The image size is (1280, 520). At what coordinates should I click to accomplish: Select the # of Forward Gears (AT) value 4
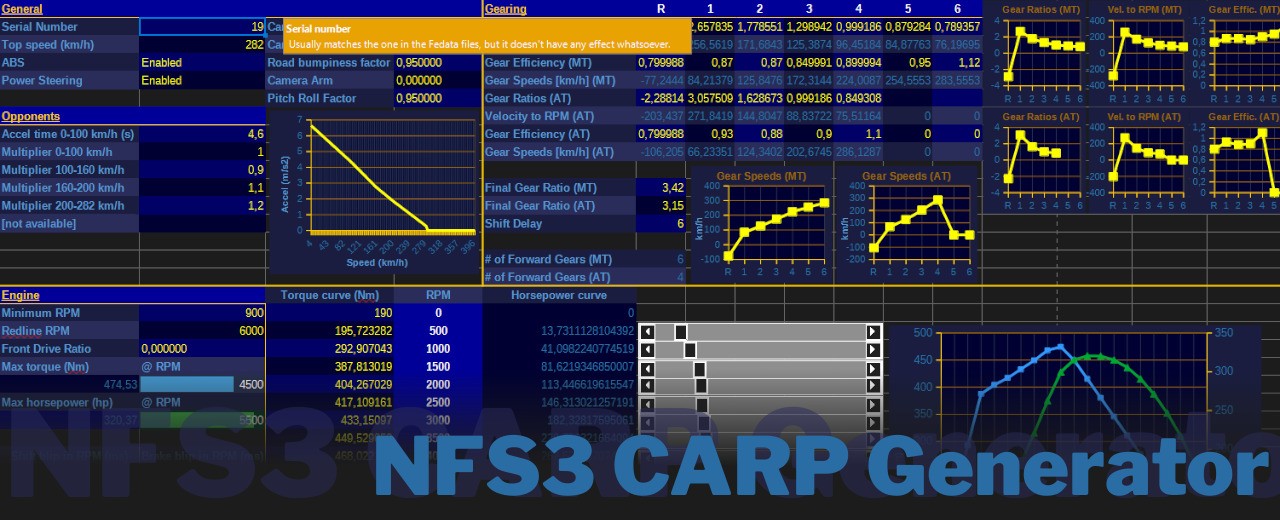(x=661, y=278)
